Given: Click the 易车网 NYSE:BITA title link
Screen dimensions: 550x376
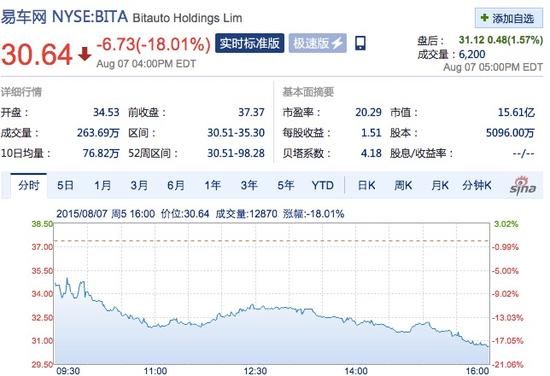Looking at the screenshot, I should 64,17.
